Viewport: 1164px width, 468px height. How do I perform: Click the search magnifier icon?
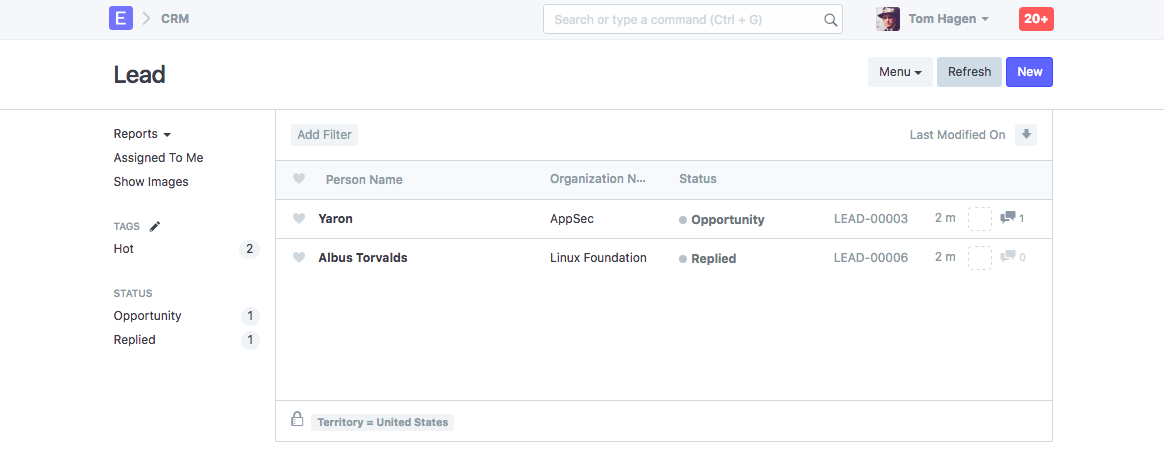(830, 19)
